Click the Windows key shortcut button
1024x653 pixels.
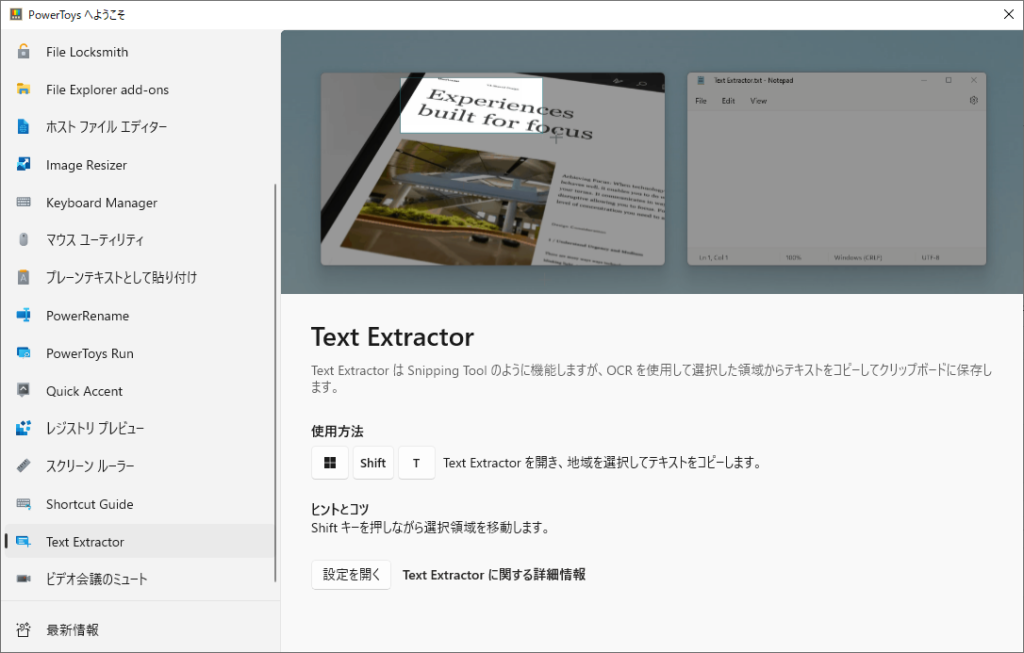[x=330, y=463]
